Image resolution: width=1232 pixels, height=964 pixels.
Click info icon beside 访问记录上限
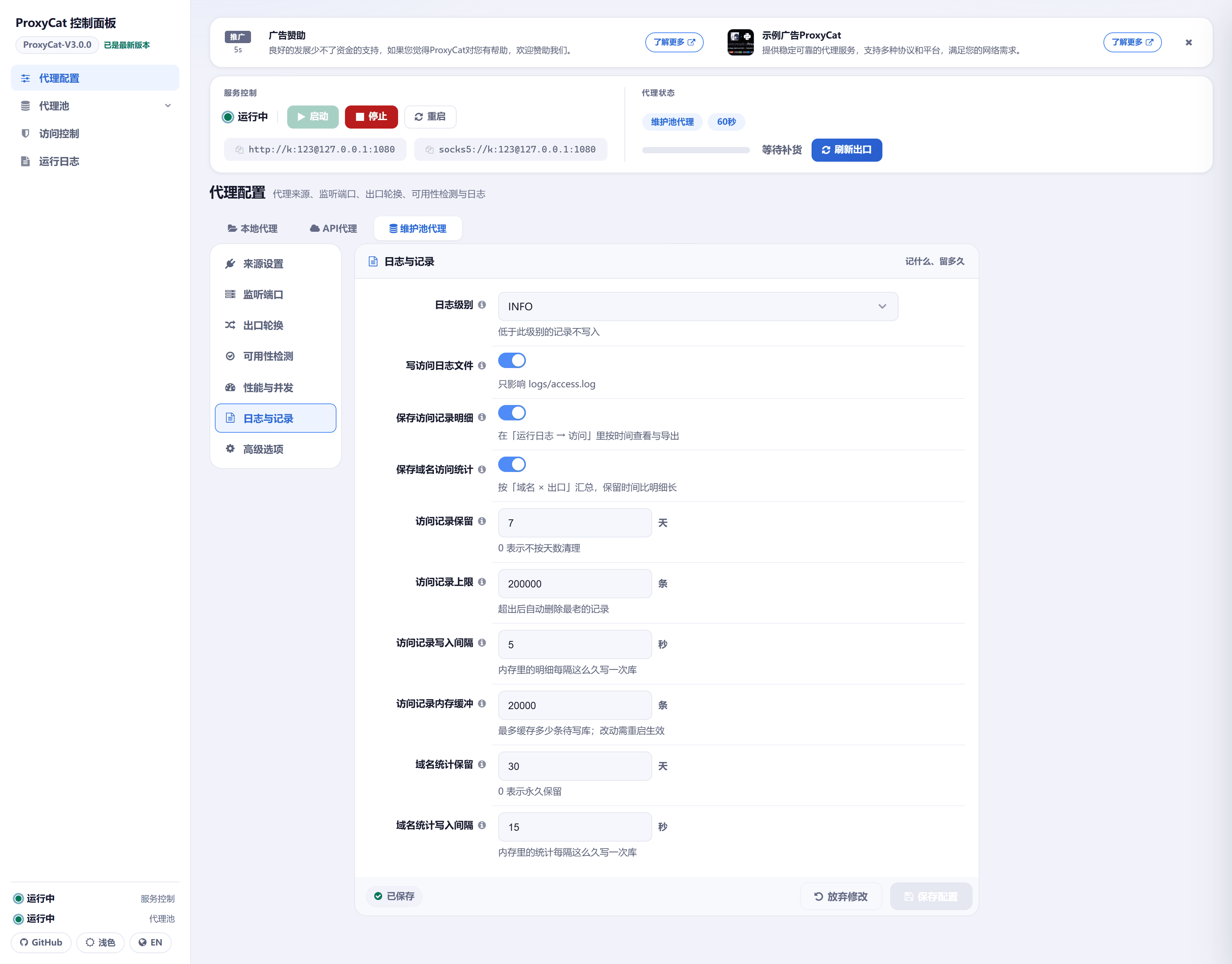(482, 582)
